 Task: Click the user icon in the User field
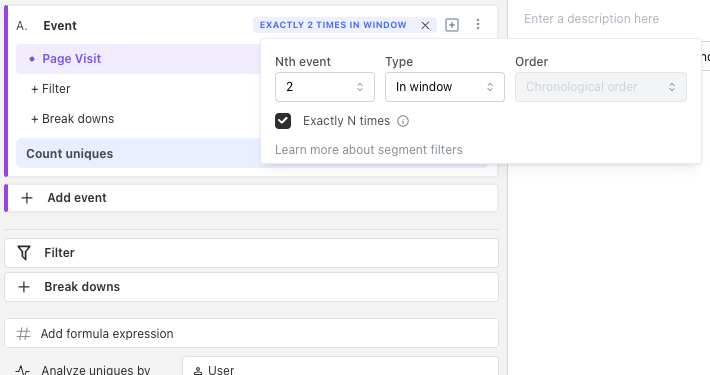[x=198, y=370]
